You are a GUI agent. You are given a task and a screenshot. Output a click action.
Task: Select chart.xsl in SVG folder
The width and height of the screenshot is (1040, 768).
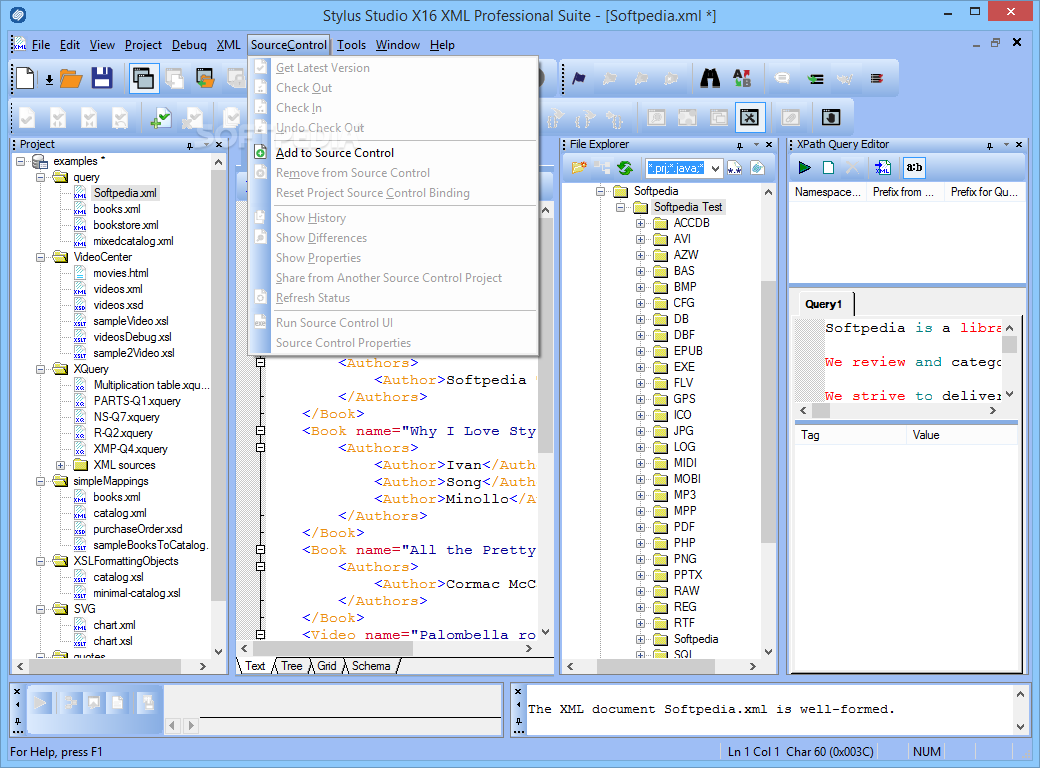[x=112, y=641]
